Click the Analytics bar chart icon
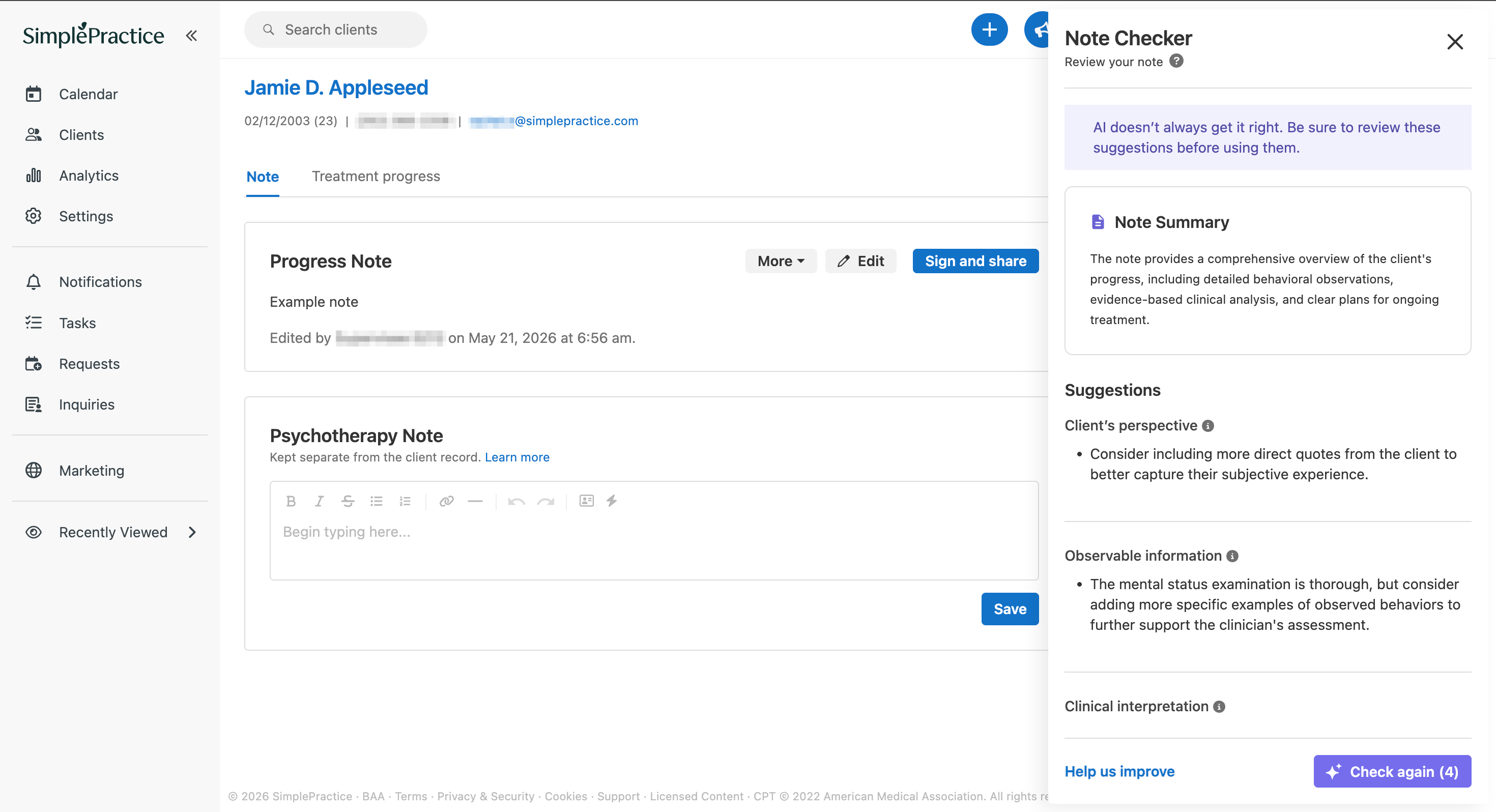Image resolution: width=1496 pixels, height=812 pixels. point(34,176)
